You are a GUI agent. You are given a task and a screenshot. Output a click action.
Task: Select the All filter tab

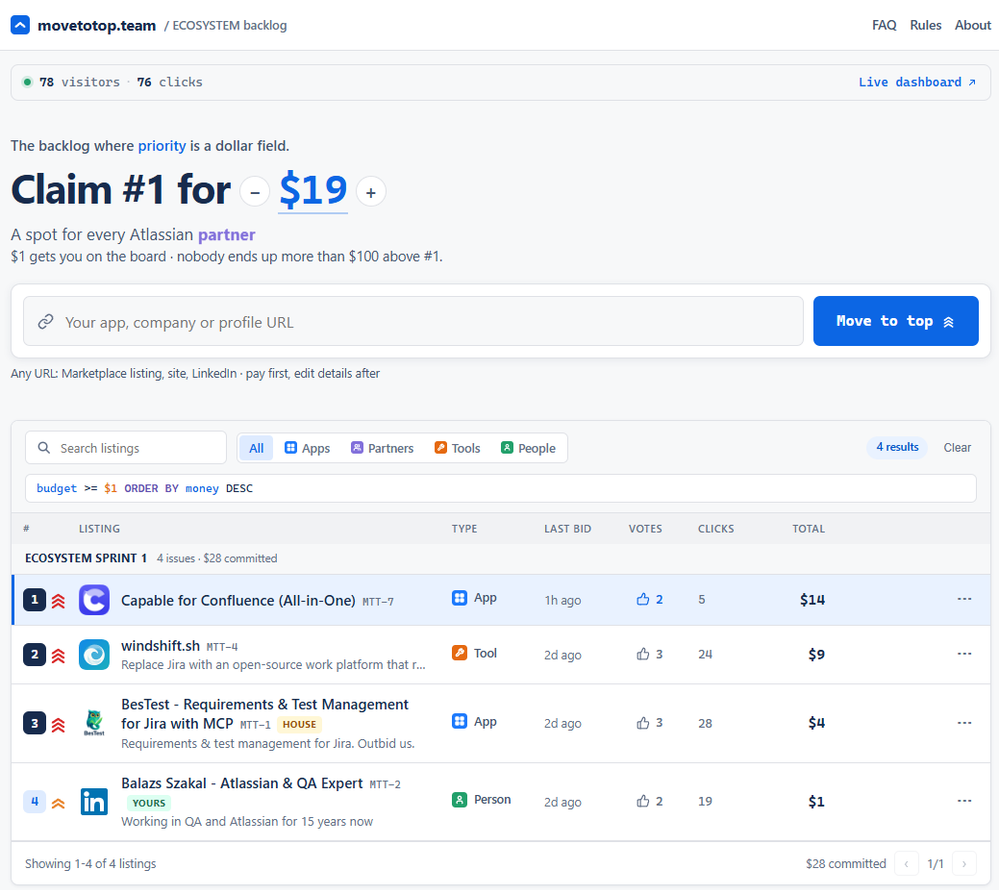tap(256, 448)
